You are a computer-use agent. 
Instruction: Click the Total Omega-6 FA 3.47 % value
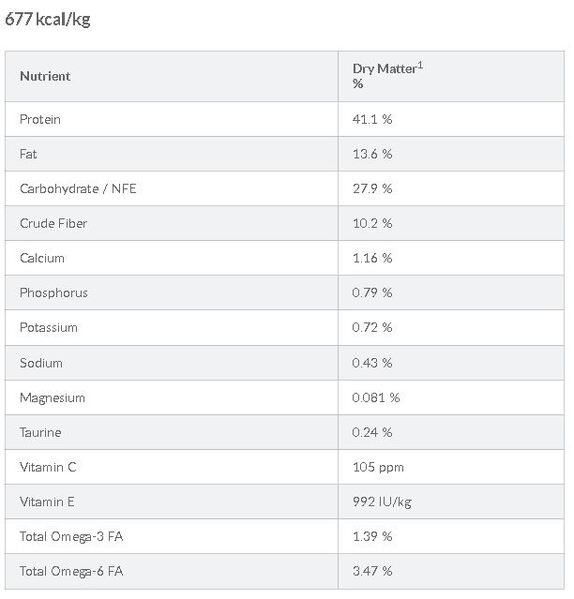372,571
